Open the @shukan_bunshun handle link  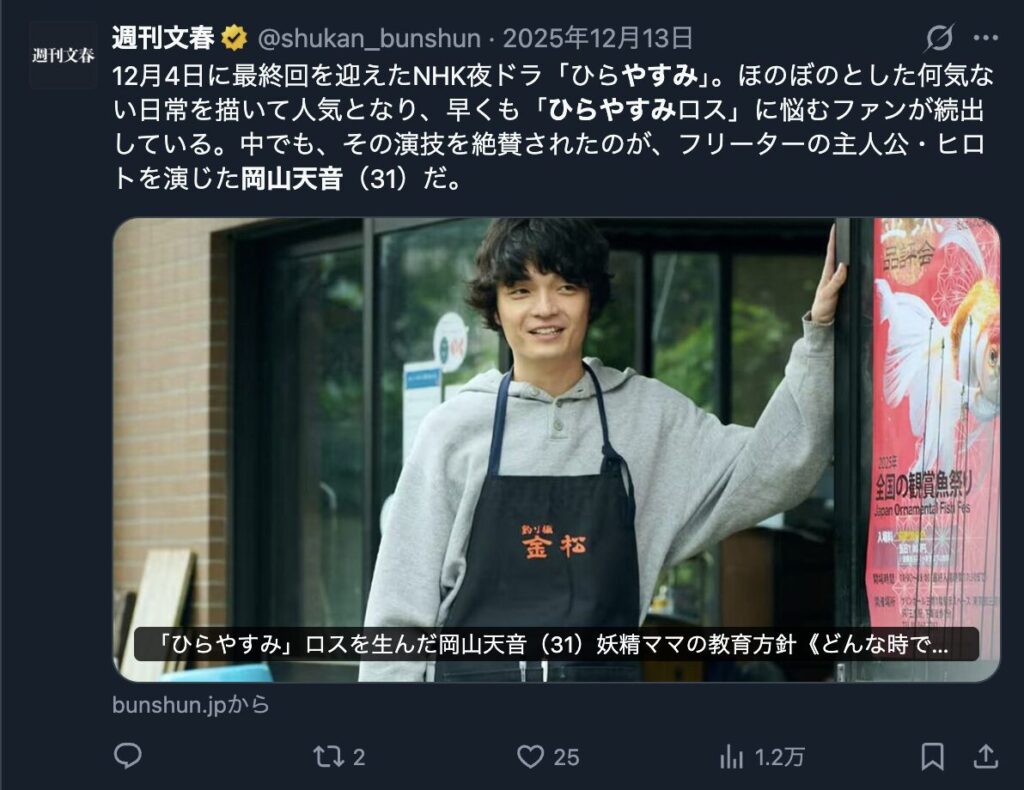(369, 39)
